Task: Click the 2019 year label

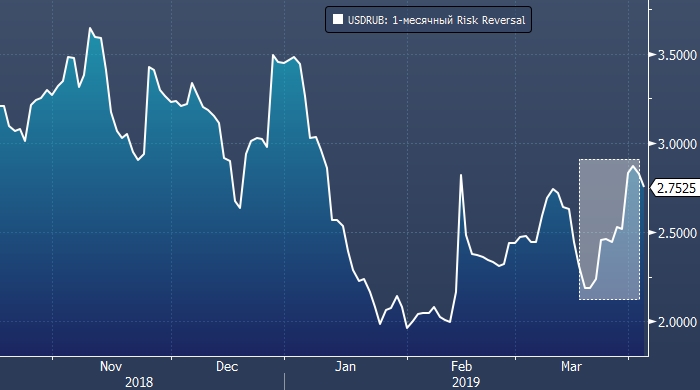Action: tap(466, 382)
